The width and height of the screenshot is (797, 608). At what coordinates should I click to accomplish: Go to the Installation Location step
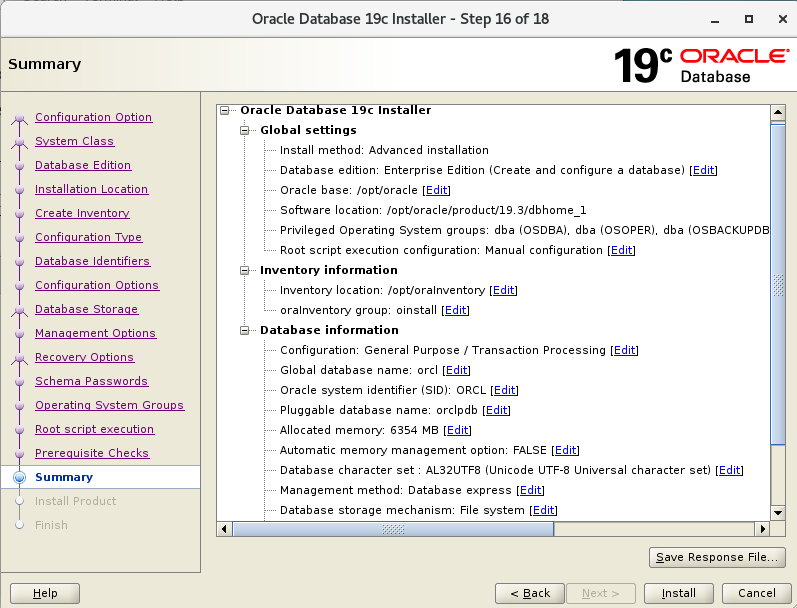[x=91, y=189]
